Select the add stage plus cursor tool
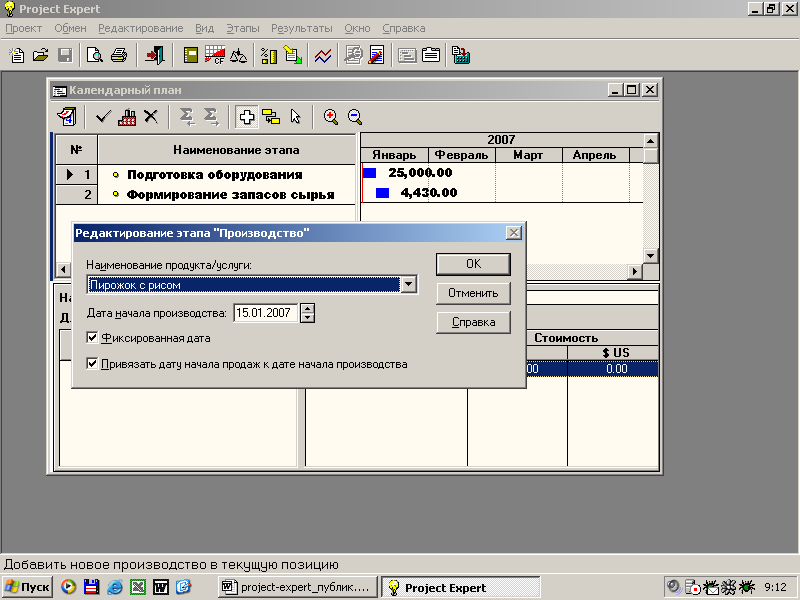 (246, 117)
